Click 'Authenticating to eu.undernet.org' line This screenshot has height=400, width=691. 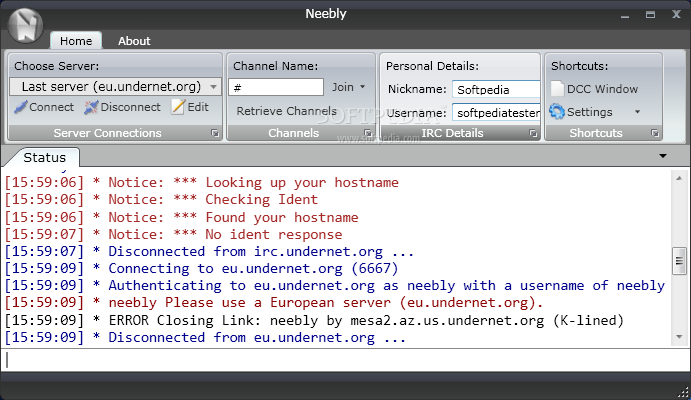(x=334, y=285)
